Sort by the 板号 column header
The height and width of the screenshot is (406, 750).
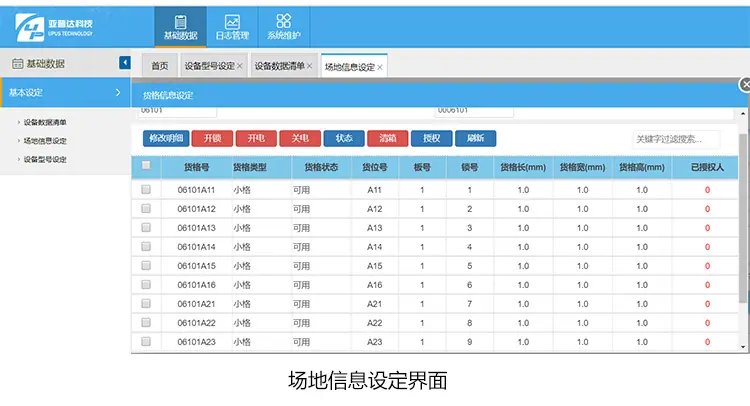[422, 167]
